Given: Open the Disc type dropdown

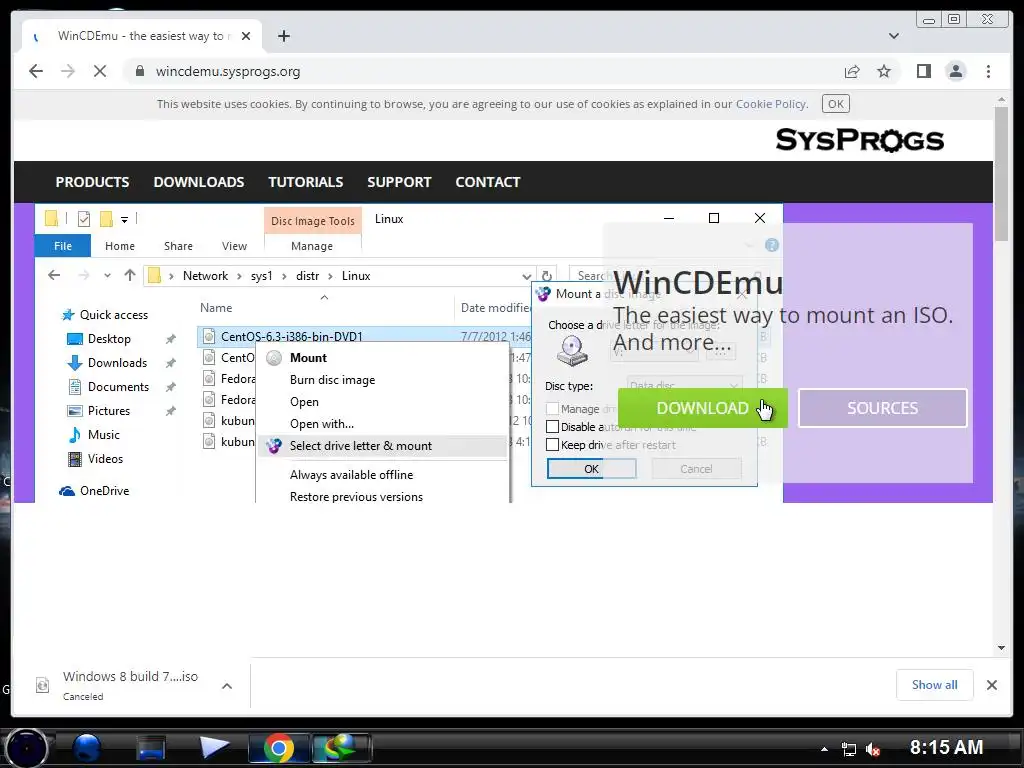Looking at the screenshot, I should (684, 385).
